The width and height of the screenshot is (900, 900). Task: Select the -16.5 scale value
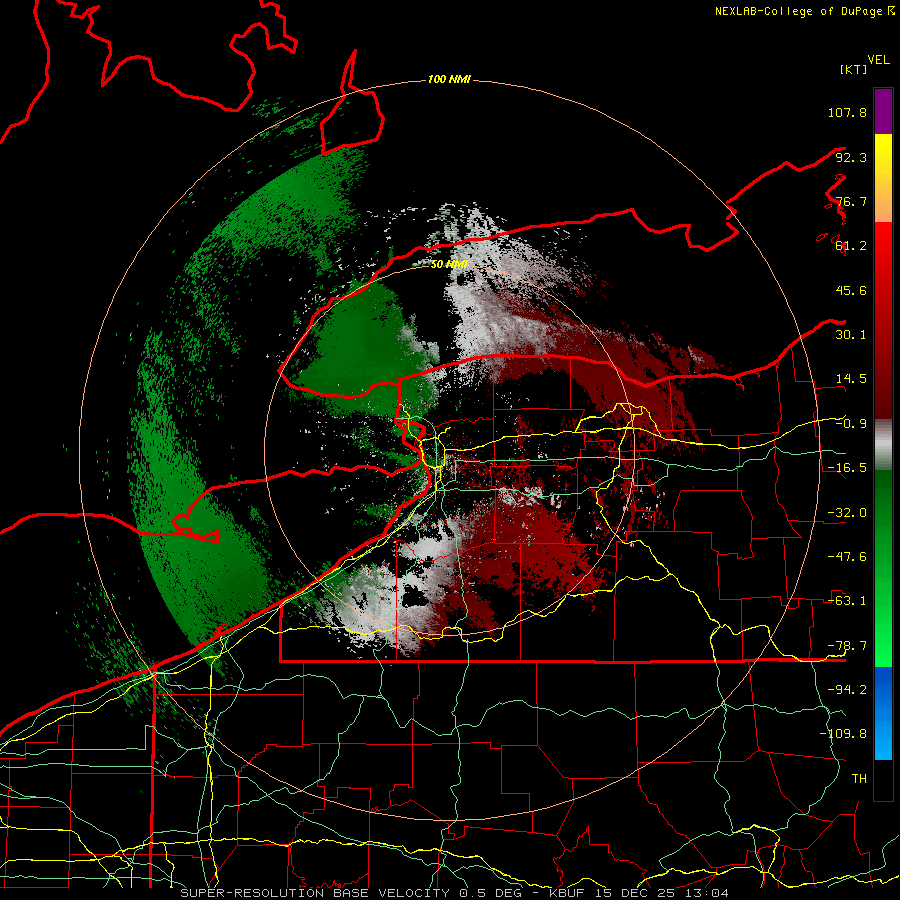point(847,468)
